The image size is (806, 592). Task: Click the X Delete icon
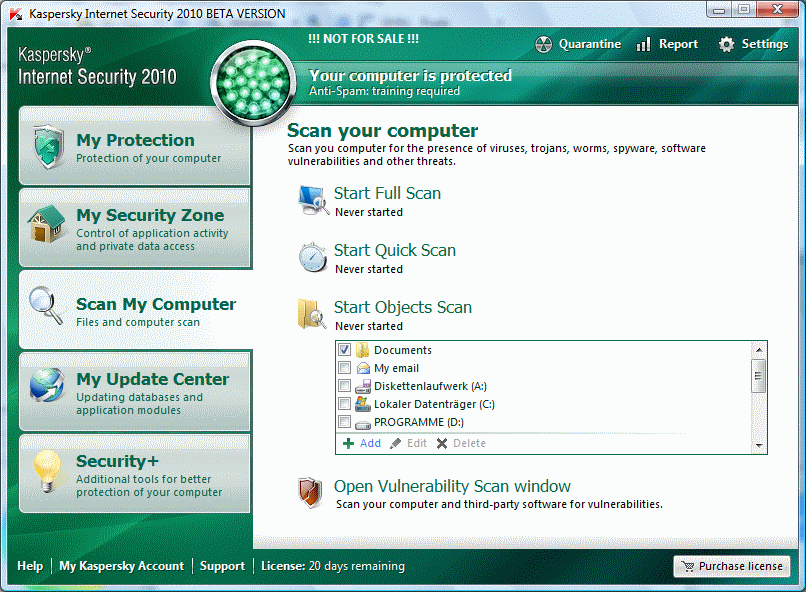[x=442, y=443]
